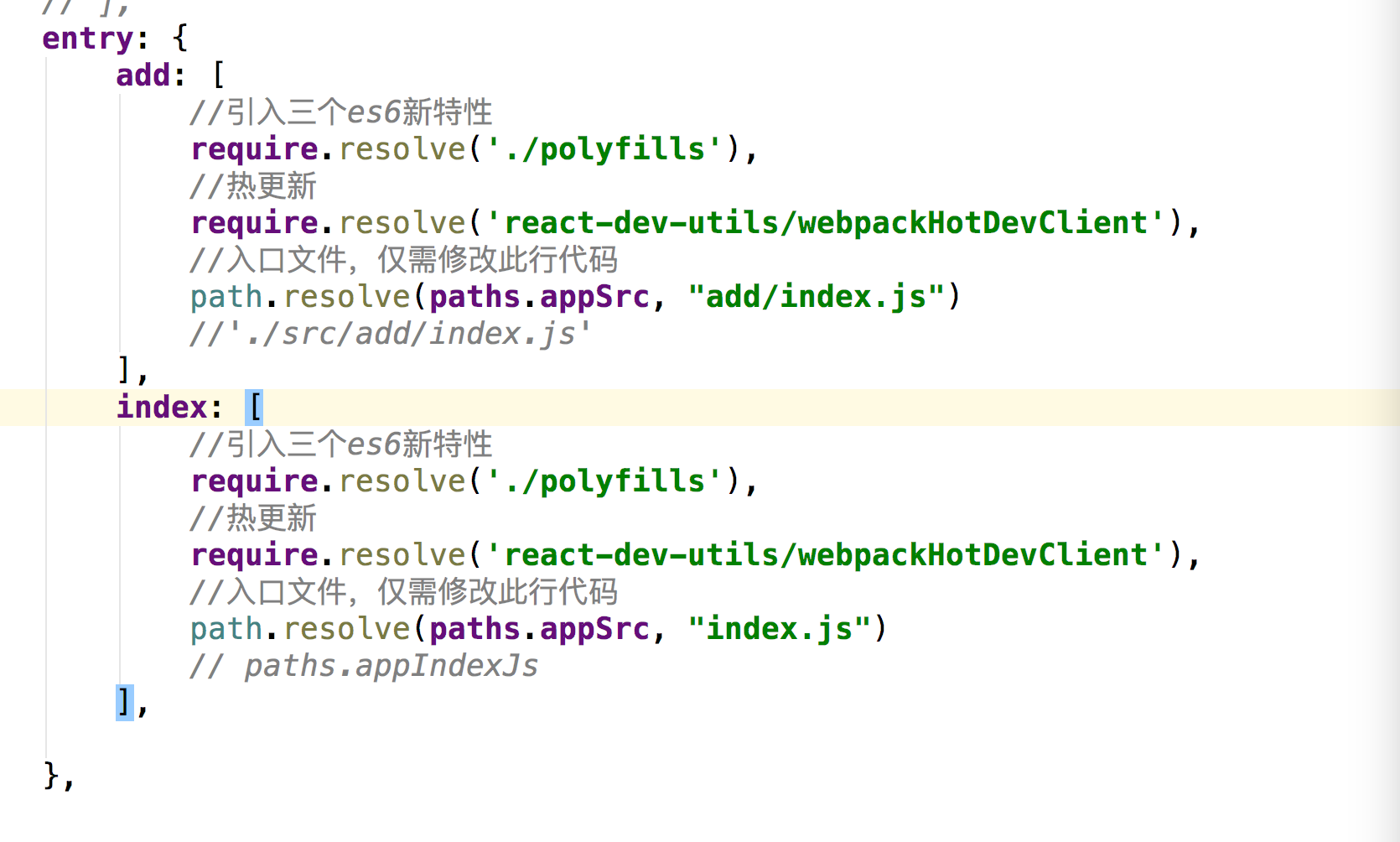
Task: Click the './polyfills' string inside the add array
Action: 604,149
